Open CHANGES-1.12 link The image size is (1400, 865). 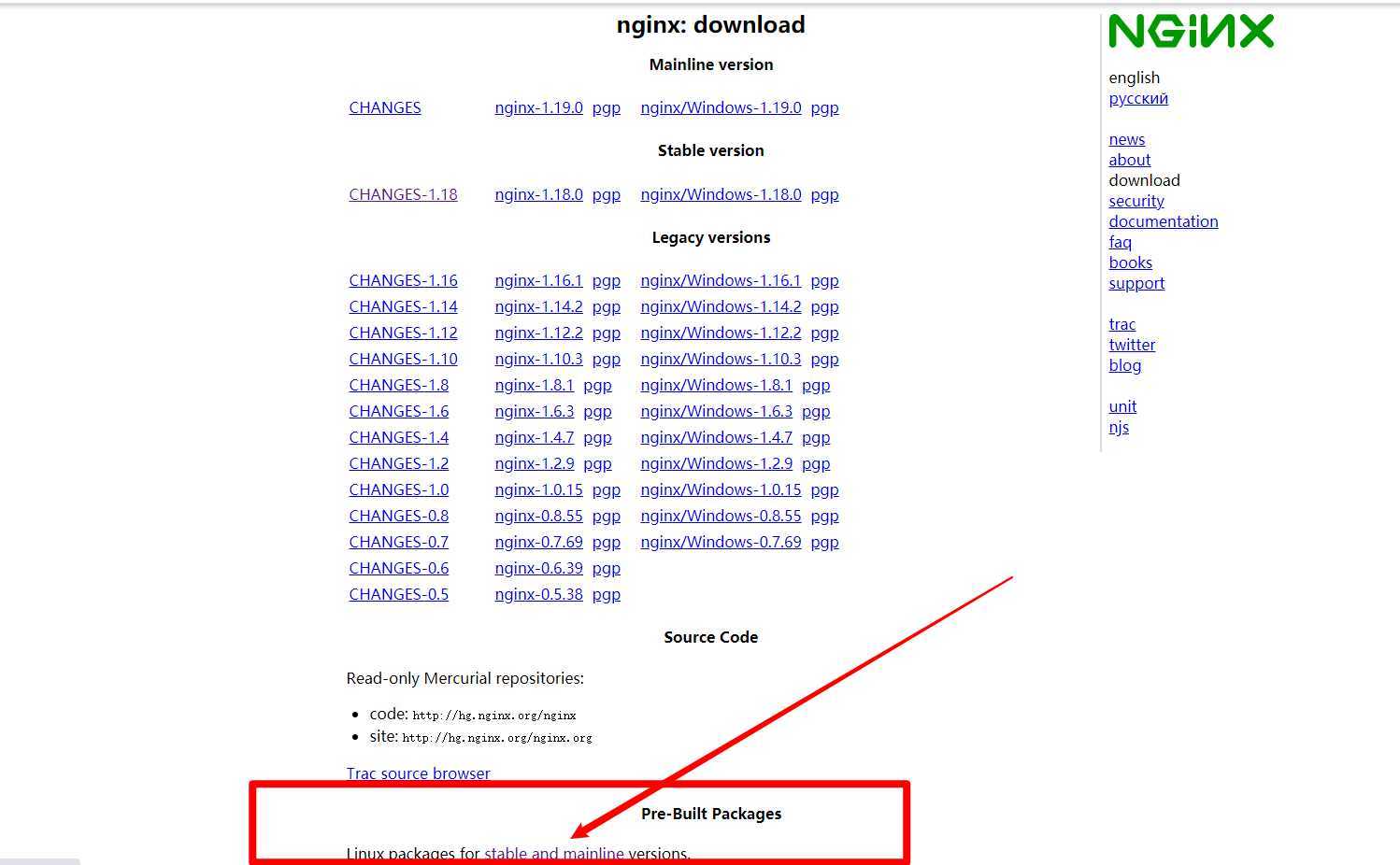[403, 333]
